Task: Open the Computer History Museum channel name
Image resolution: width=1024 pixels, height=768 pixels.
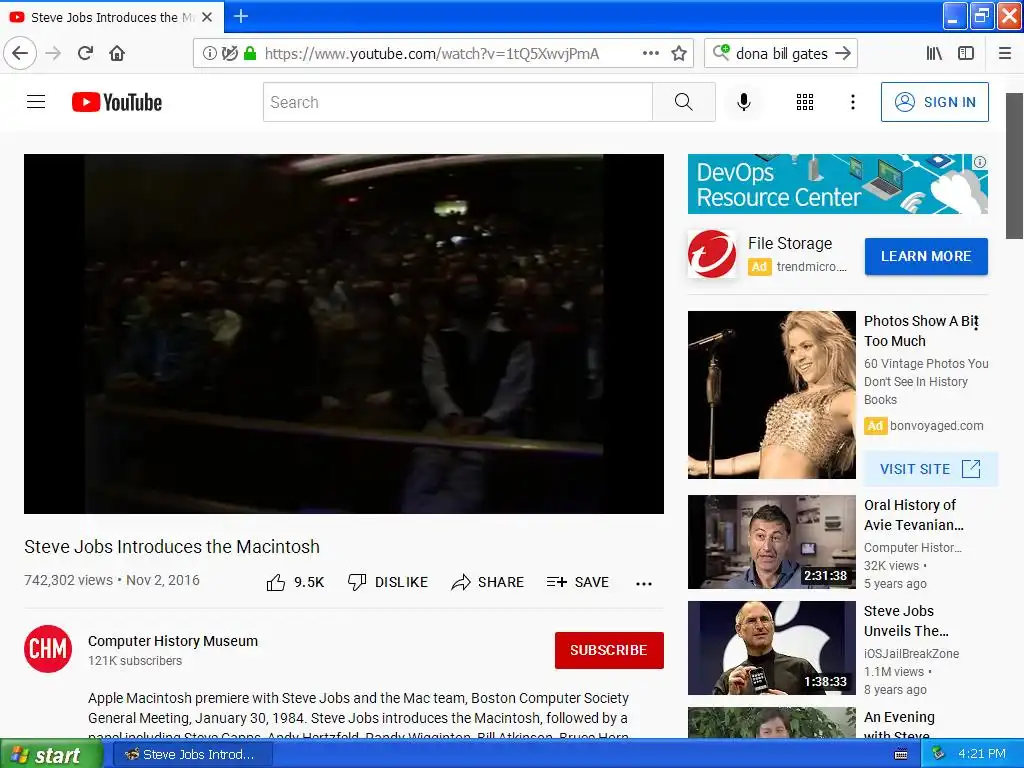Action: tap(173, 641)
